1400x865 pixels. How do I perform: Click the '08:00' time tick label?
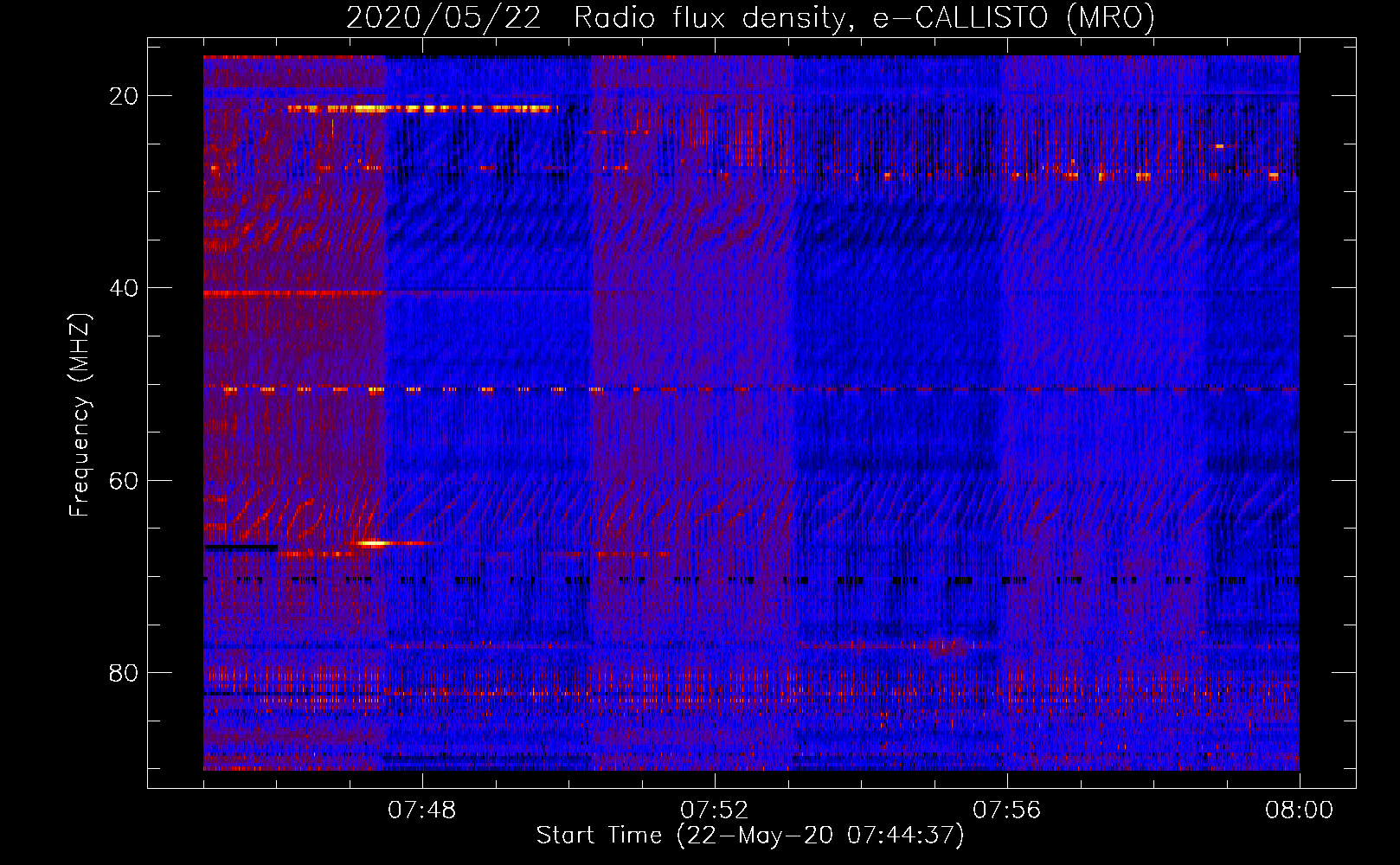(1300, 811)
